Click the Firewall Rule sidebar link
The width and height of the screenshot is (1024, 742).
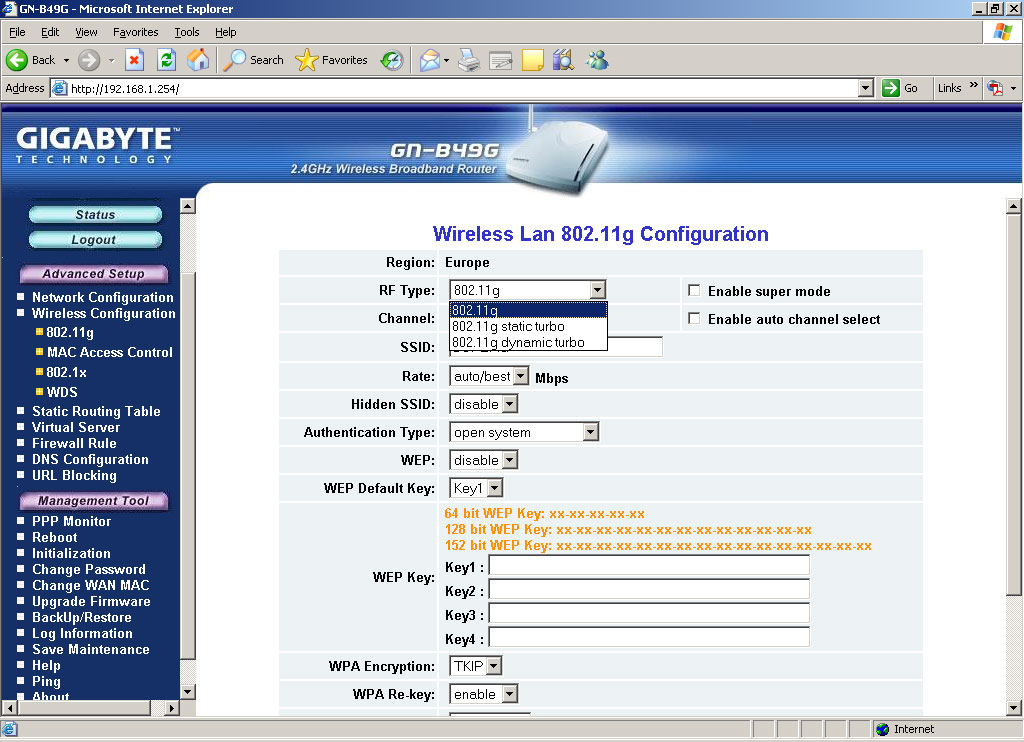click(x=74, y=443)
